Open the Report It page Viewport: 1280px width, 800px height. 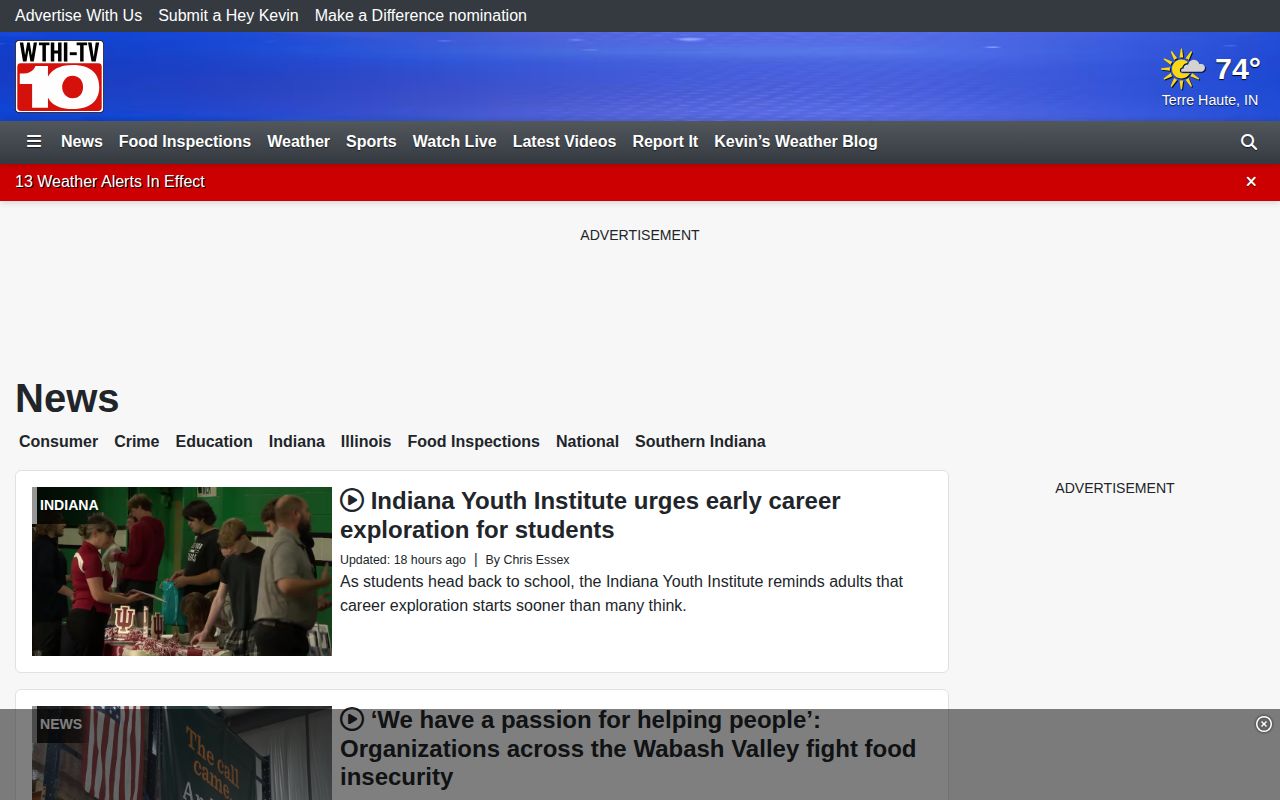[665, 142]
